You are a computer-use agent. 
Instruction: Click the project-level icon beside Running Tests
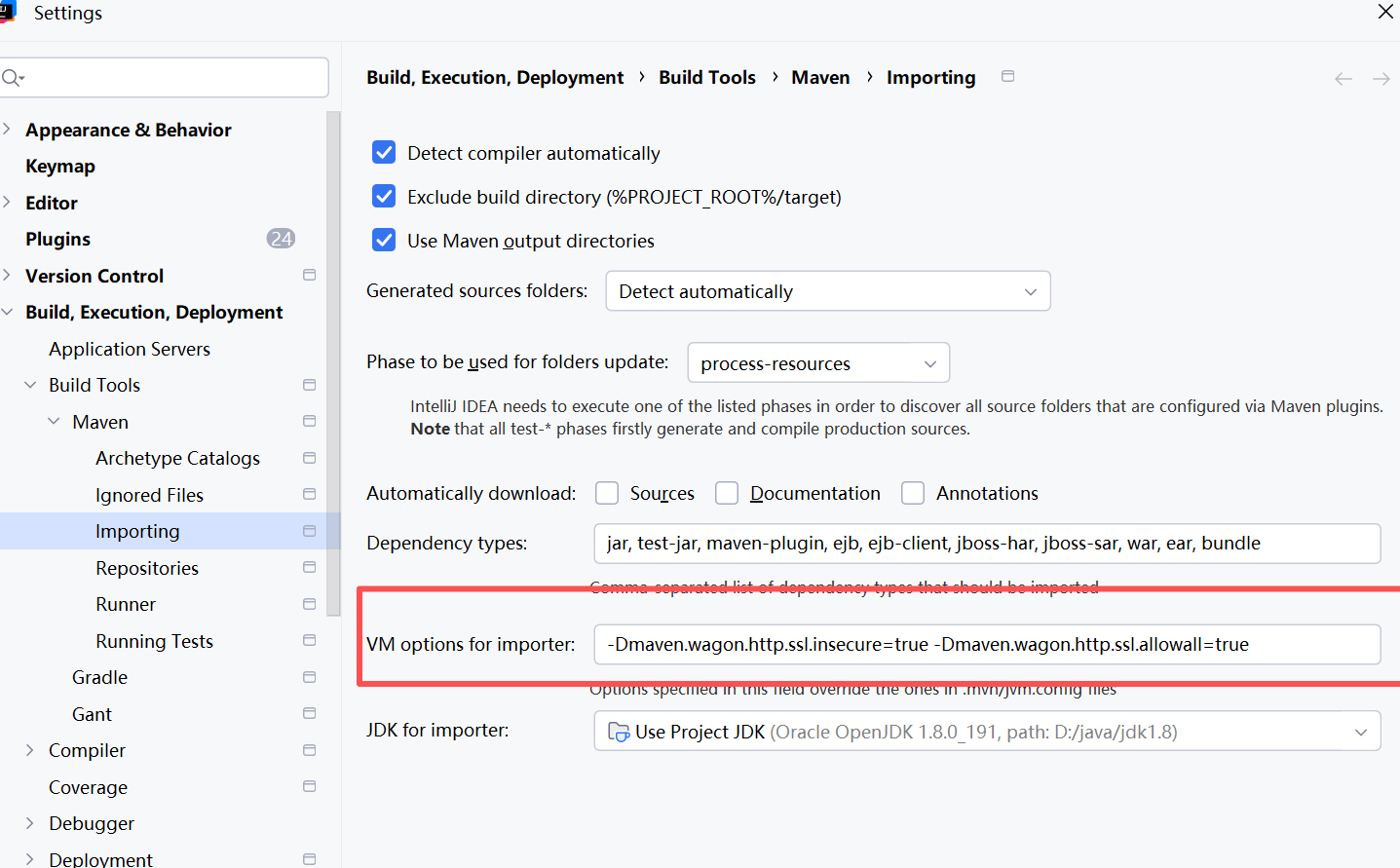[310, 640]
